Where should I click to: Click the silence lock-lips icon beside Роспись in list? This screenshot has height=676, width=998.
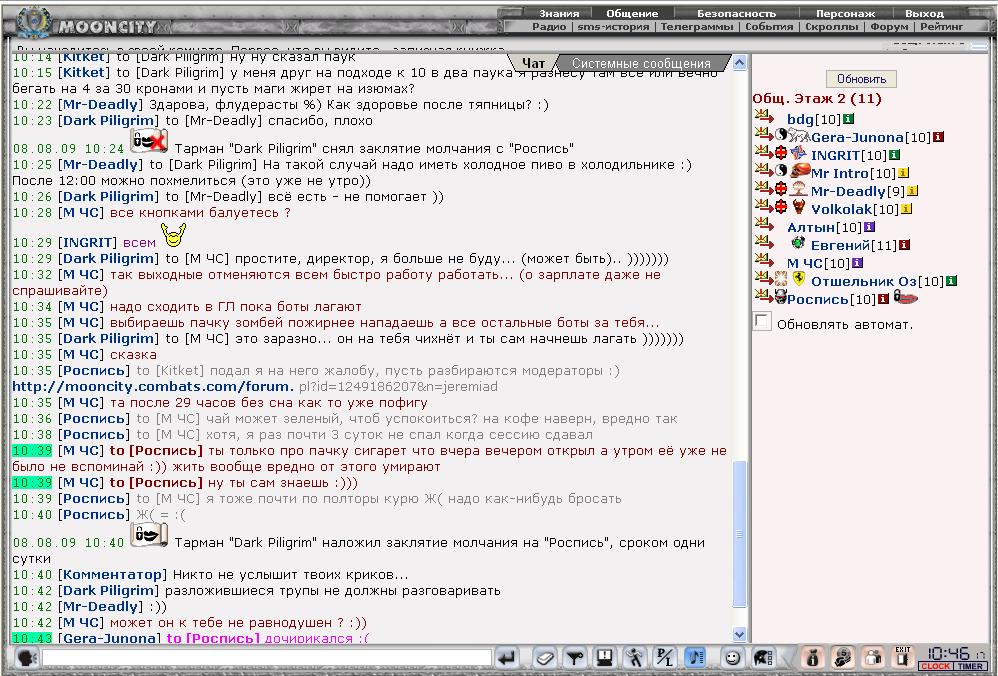pyautogui.click(x=905, y=297)
